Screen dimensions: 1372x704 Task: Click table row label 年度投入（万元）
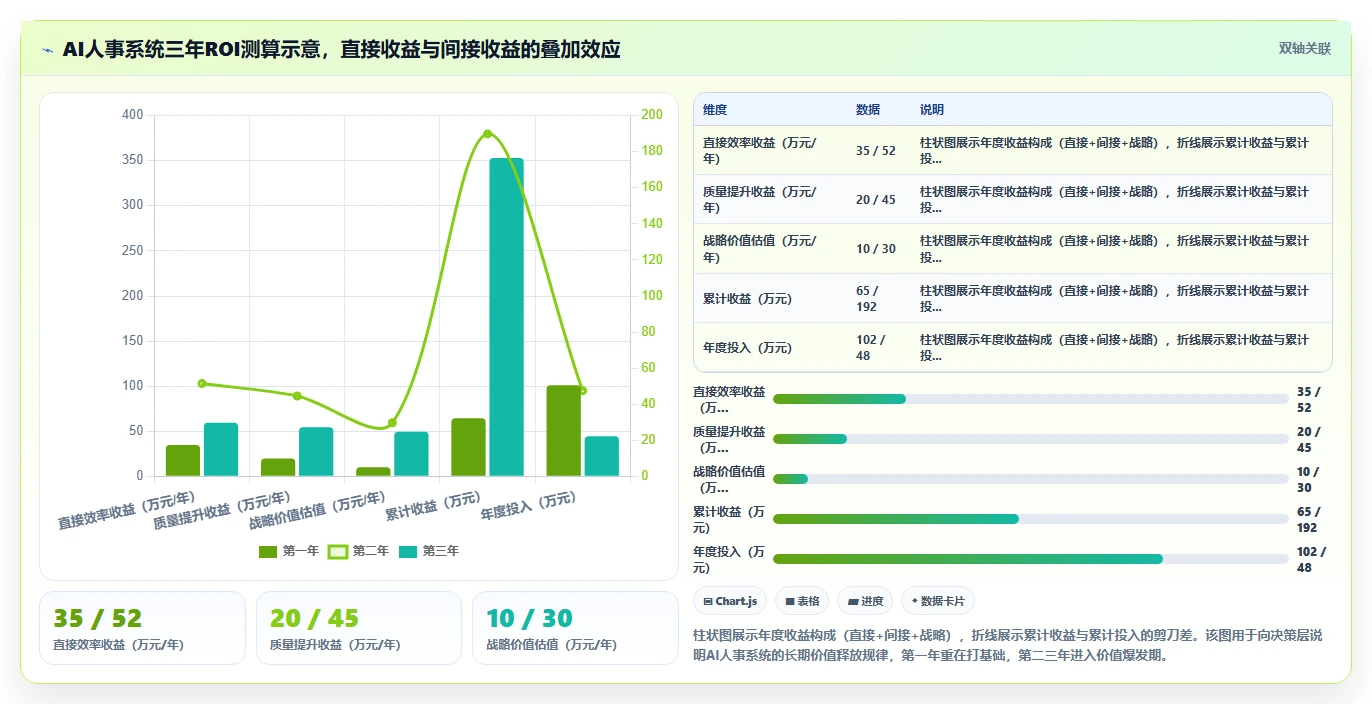click(747, 348)
